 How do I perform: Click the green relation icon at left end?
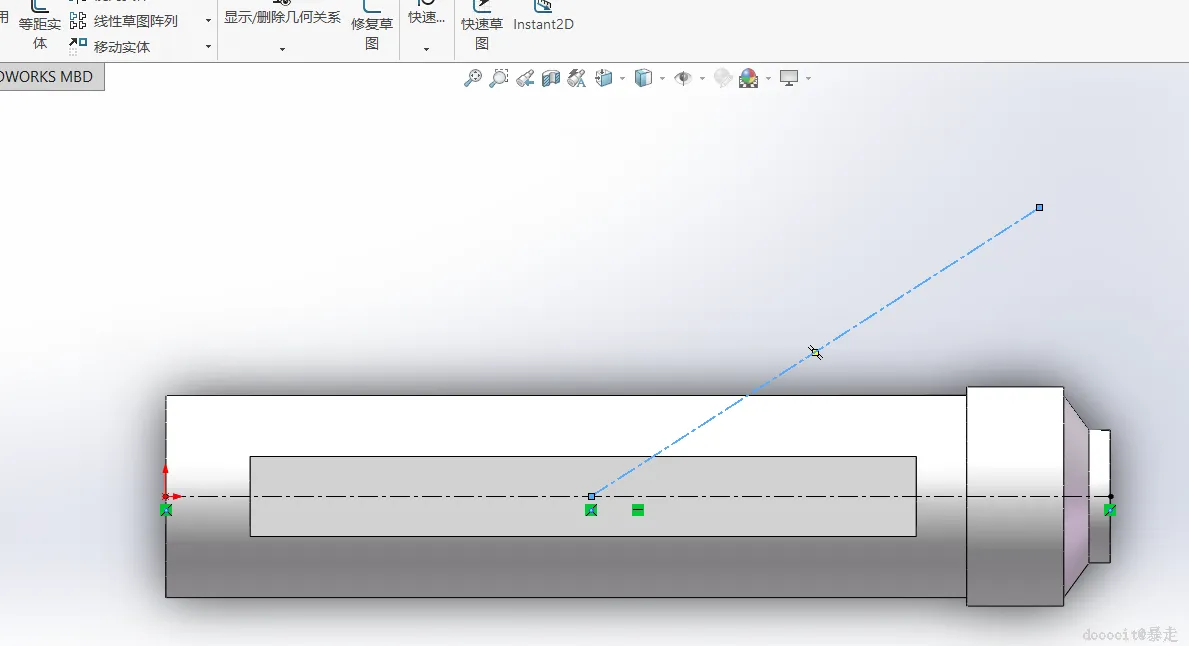(x=166, y=510)
